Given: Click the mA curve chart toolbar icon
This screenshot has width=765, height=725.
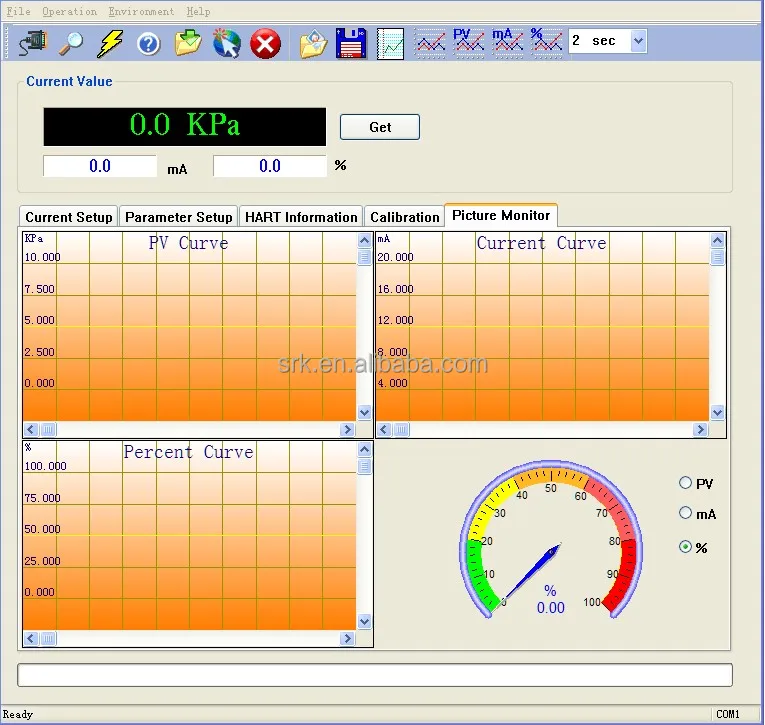Looking at the screenshot, I should click(x=508, y=41).
